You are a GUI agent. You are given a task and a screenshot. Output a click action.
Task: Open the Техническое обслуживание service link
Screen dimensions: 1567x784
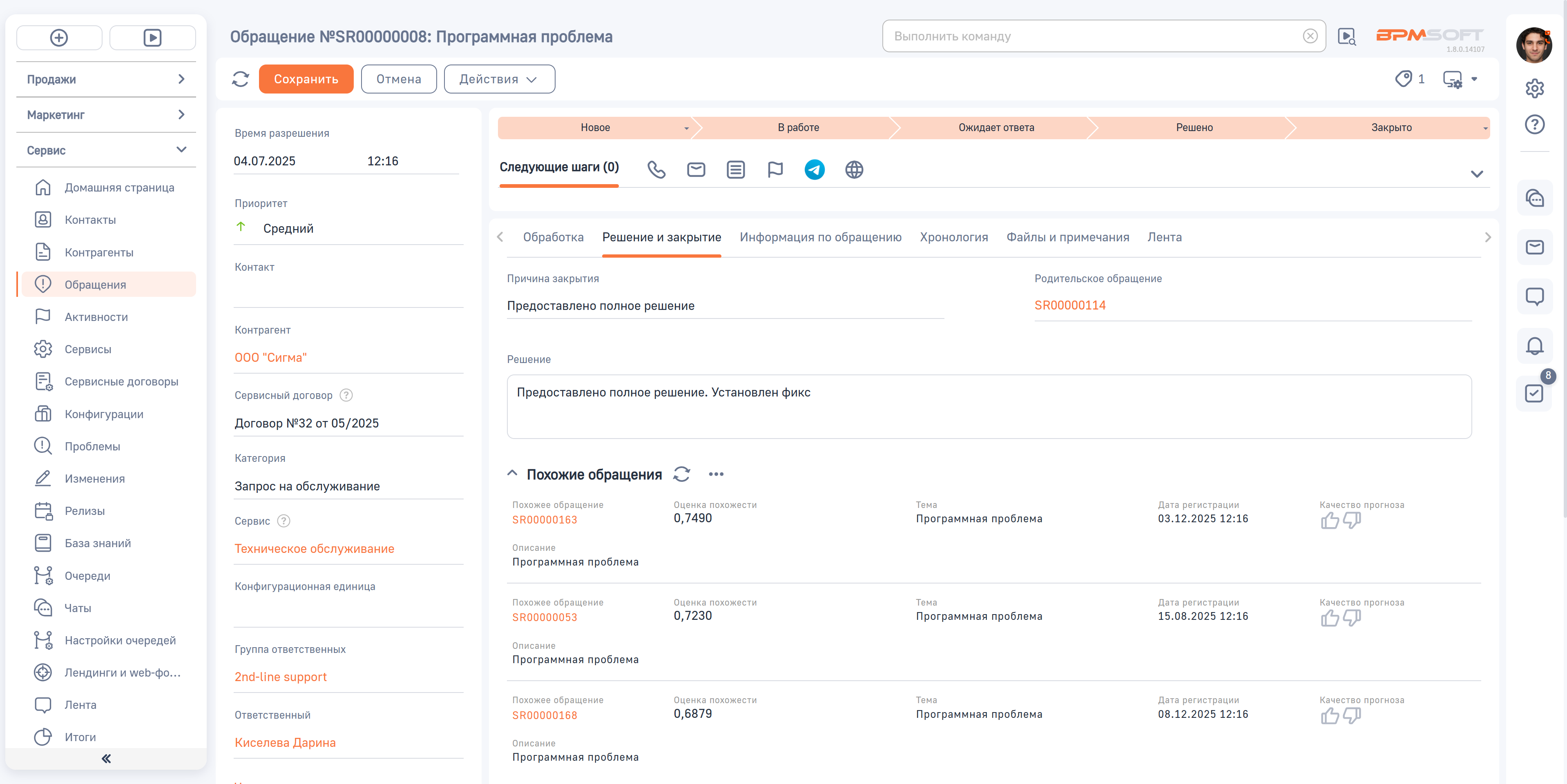[315, 549]
